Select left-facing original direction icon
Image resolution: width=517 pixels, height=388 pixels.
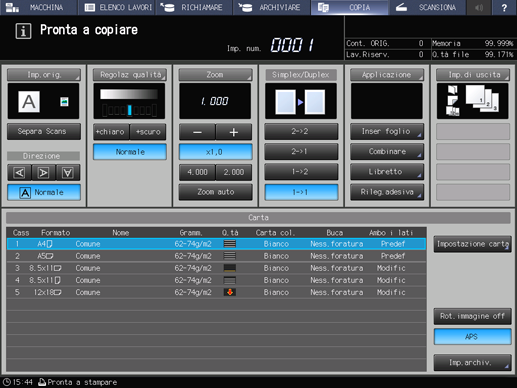pyautogui.click(x=19, y=173)
